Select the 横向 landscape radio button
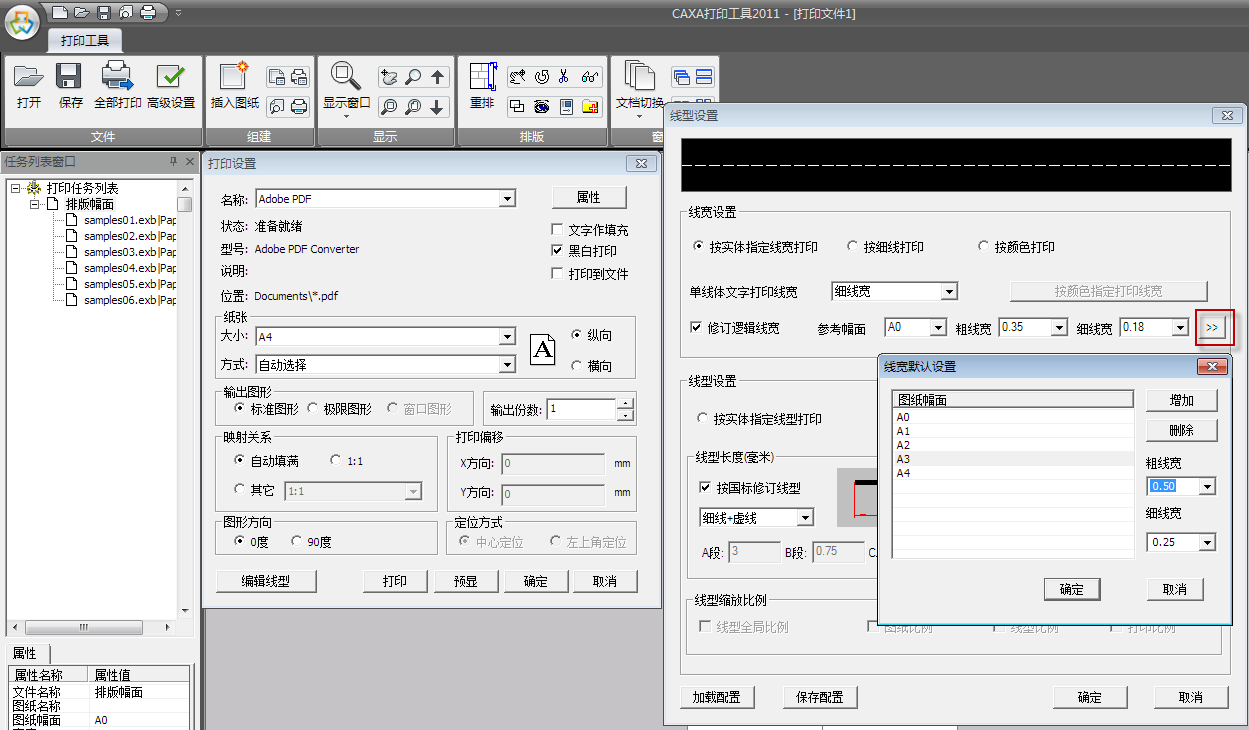 576,366
